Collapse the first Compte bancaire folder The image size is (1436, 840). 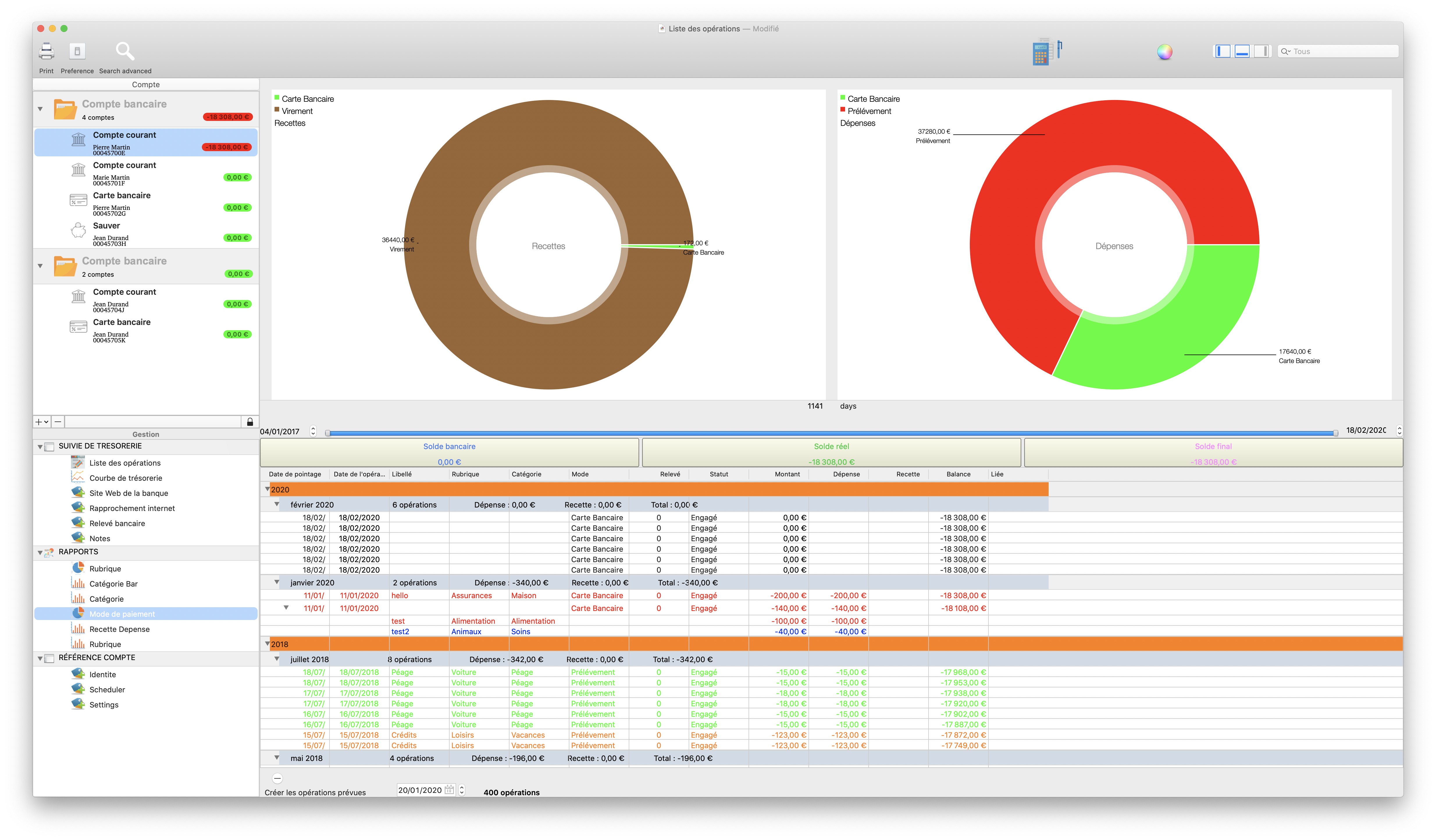click(40, 109)
